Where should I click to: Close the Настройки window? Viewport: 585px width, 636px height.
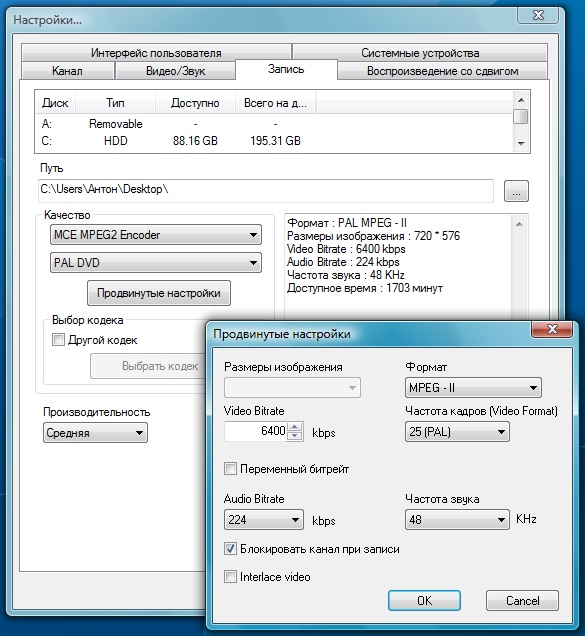pyautogui.click(x=538, y=15)
